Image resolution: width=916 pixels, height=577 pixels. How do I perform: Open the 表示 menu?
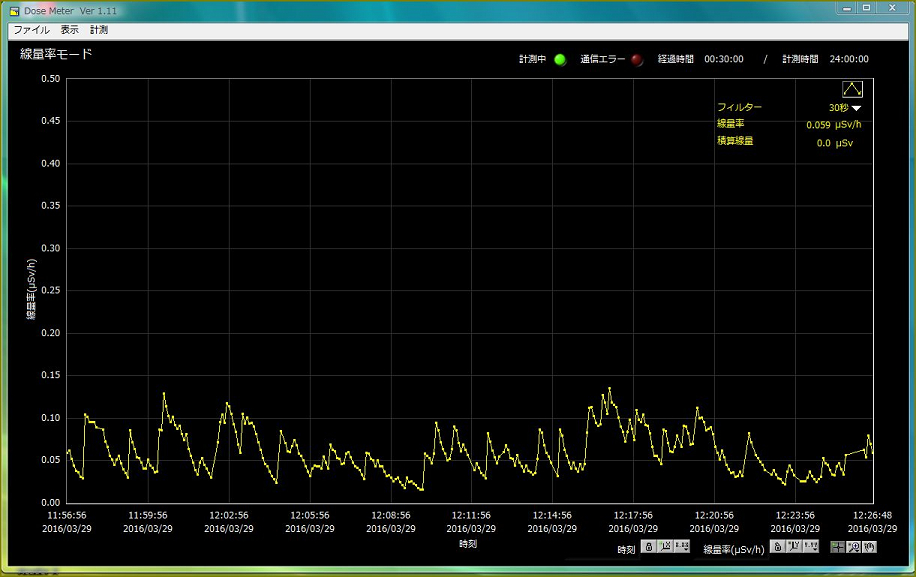(69, 30)
